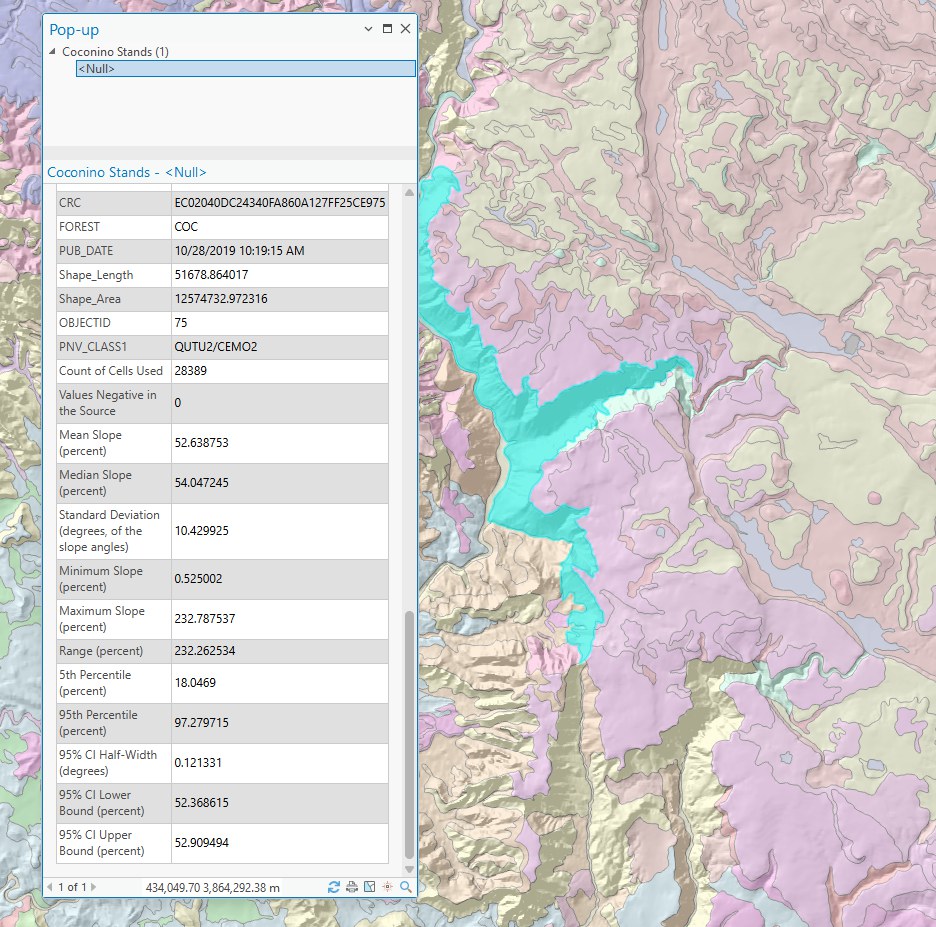936x927 pixels.
Task: Click the Range (percent) label
Action: [x=101, y=651]
